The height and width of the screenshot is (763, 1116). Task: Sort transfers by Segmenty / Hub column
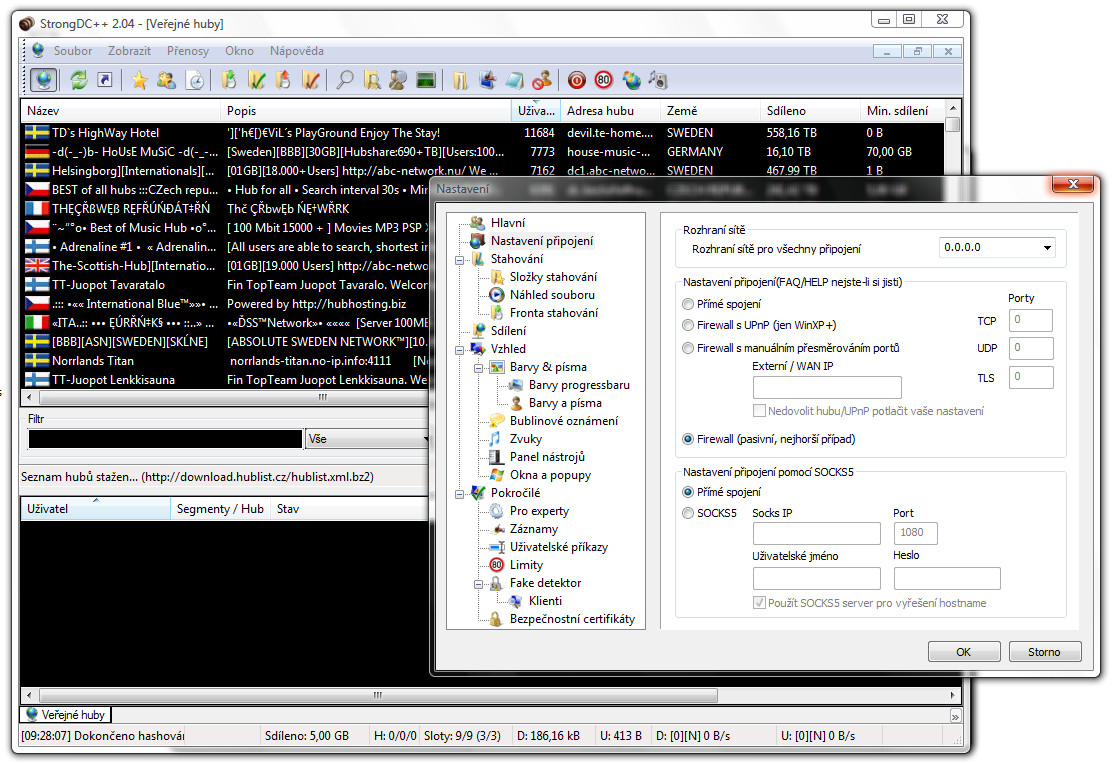[220, 509]
